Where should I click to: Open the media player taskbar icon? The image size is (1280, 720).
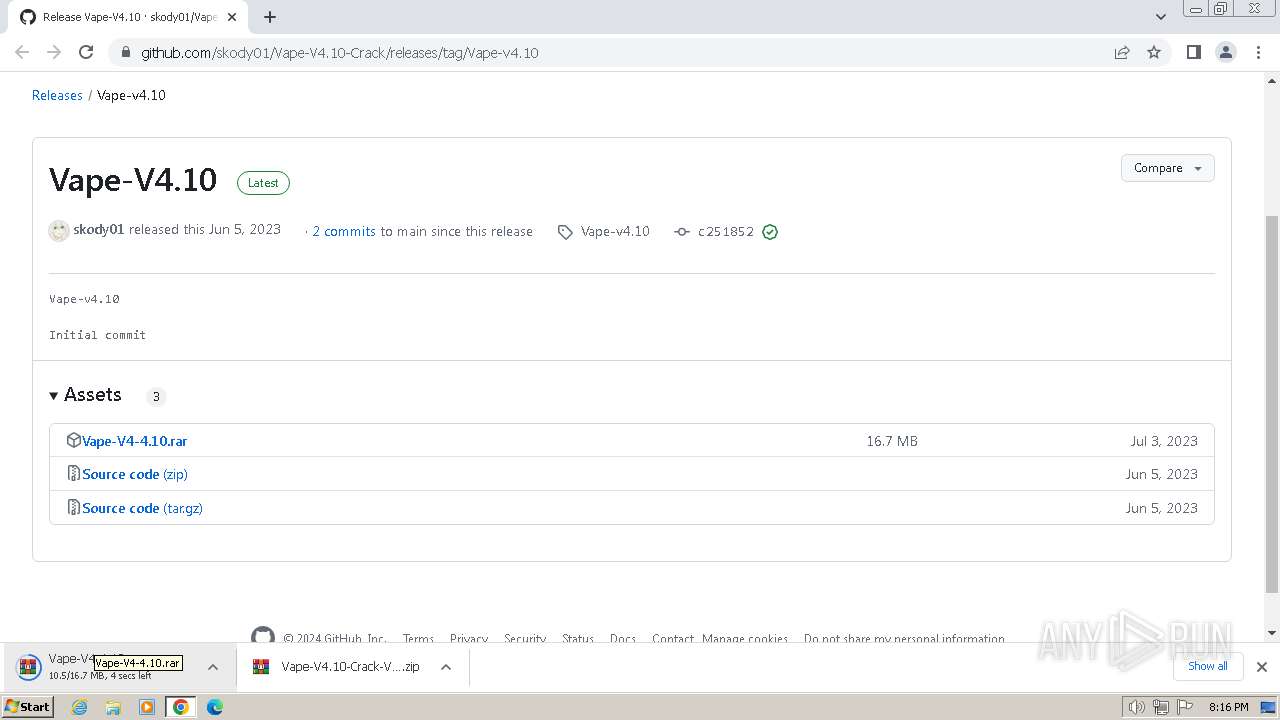(x=147, y=707)
